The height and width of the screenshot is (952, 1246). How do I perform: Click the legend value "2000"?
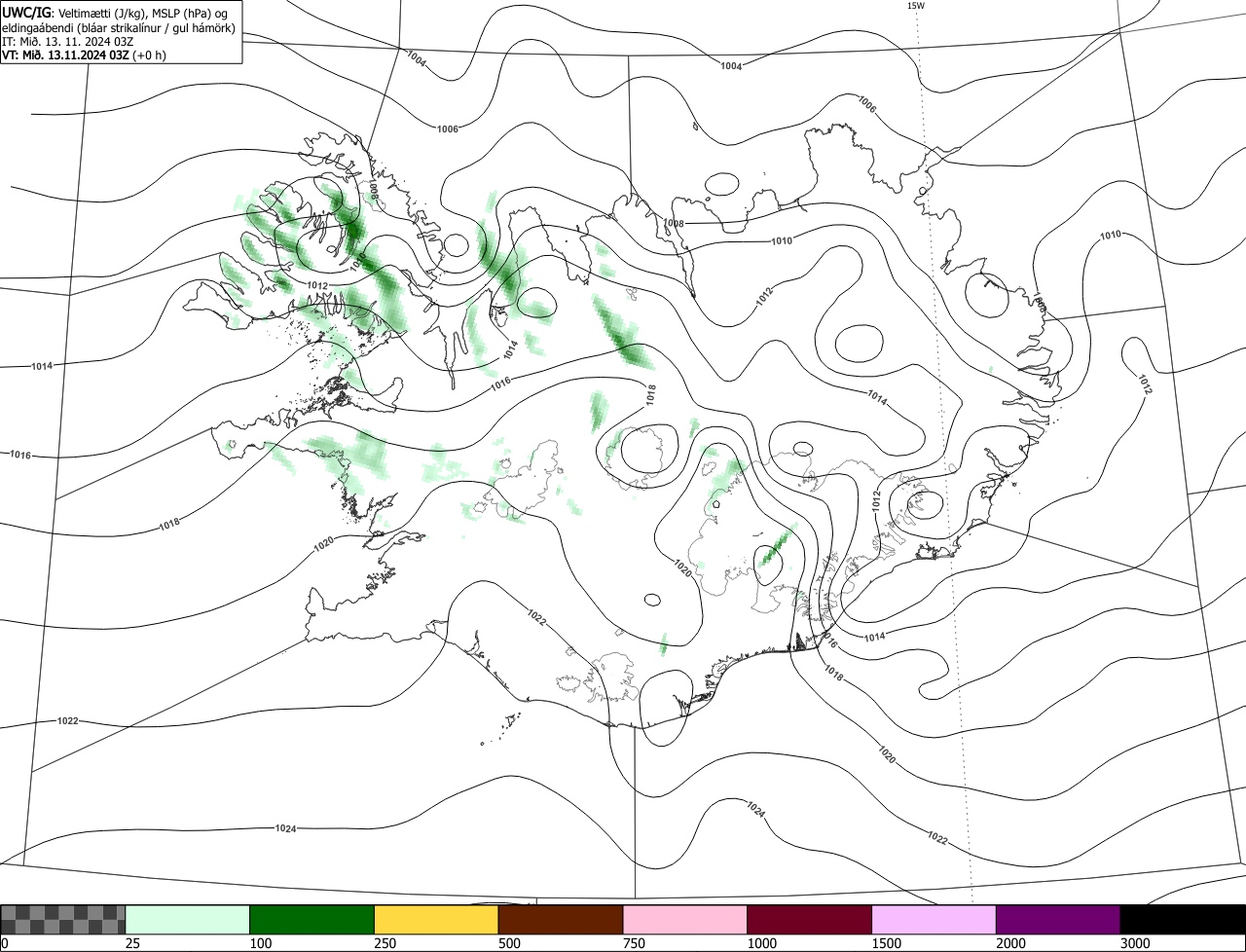(x=1011, y=943)
